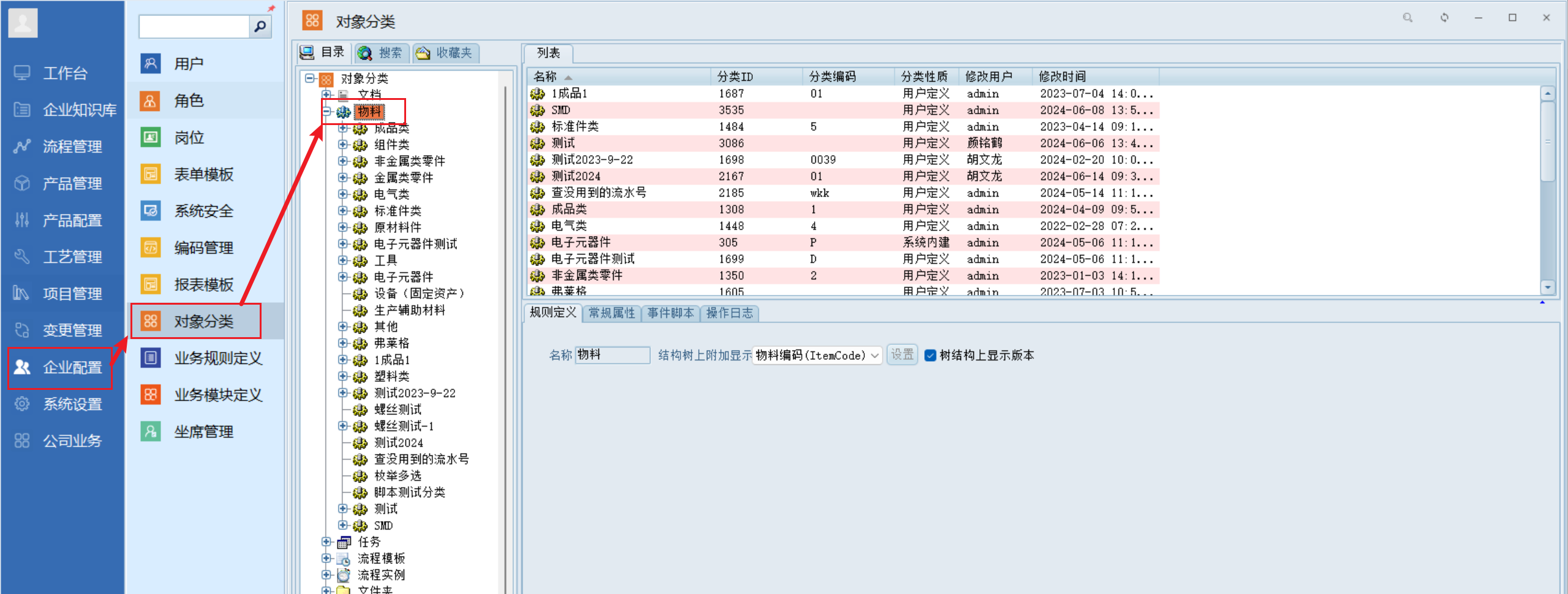1568x594 pixels.
Task: Toggle 树结构上显示版本 checkbox
Action: click(930, 356)
